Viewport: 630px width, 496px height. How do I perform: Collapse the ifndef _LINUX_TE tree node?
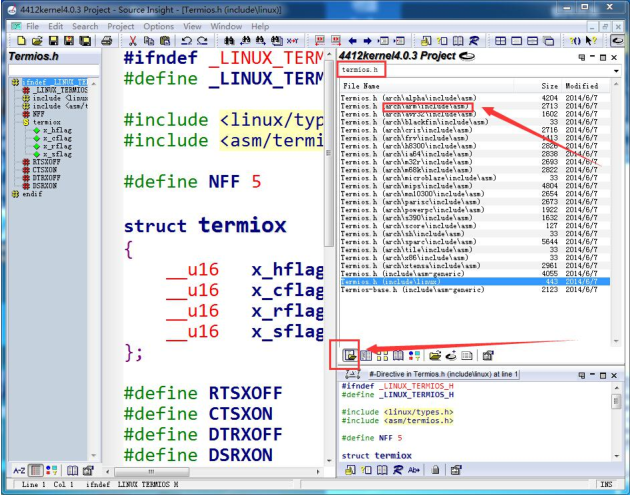coord(15,82)
